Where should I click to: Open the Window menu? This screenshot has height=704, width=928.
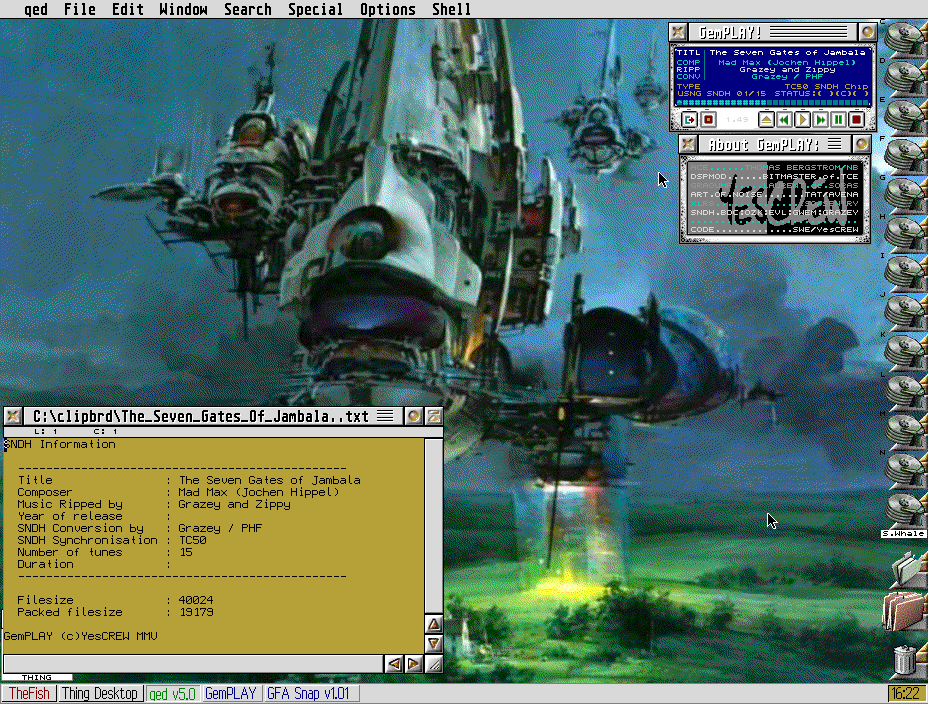(x=183, y=9)
